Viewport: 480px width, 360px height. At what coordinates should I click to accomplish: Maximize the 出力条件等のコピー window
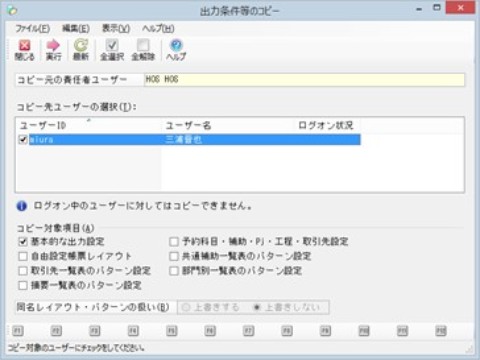437,8
